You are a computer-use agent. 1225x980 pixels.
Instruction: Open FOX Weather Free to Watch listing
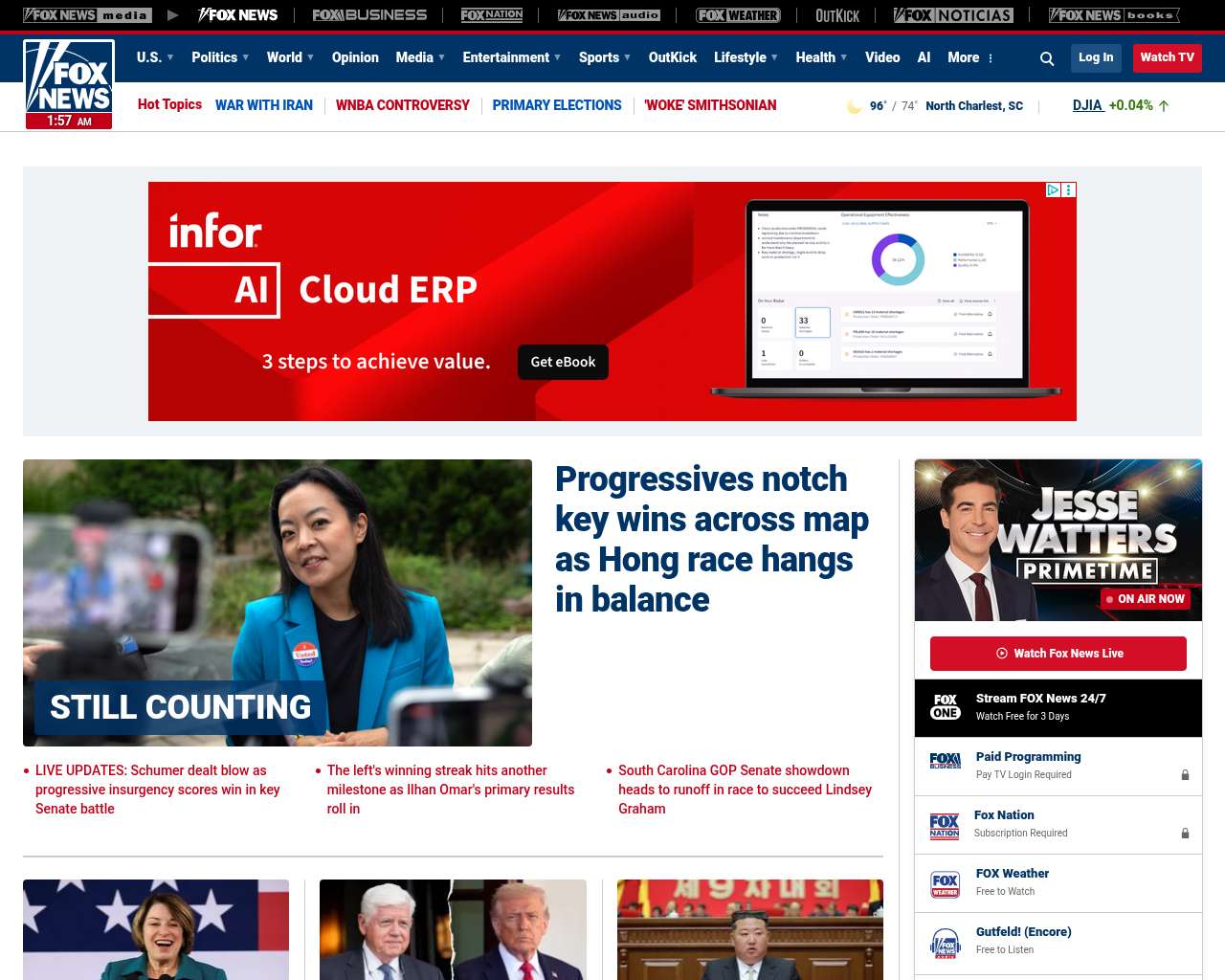(x=1058, y=883)
